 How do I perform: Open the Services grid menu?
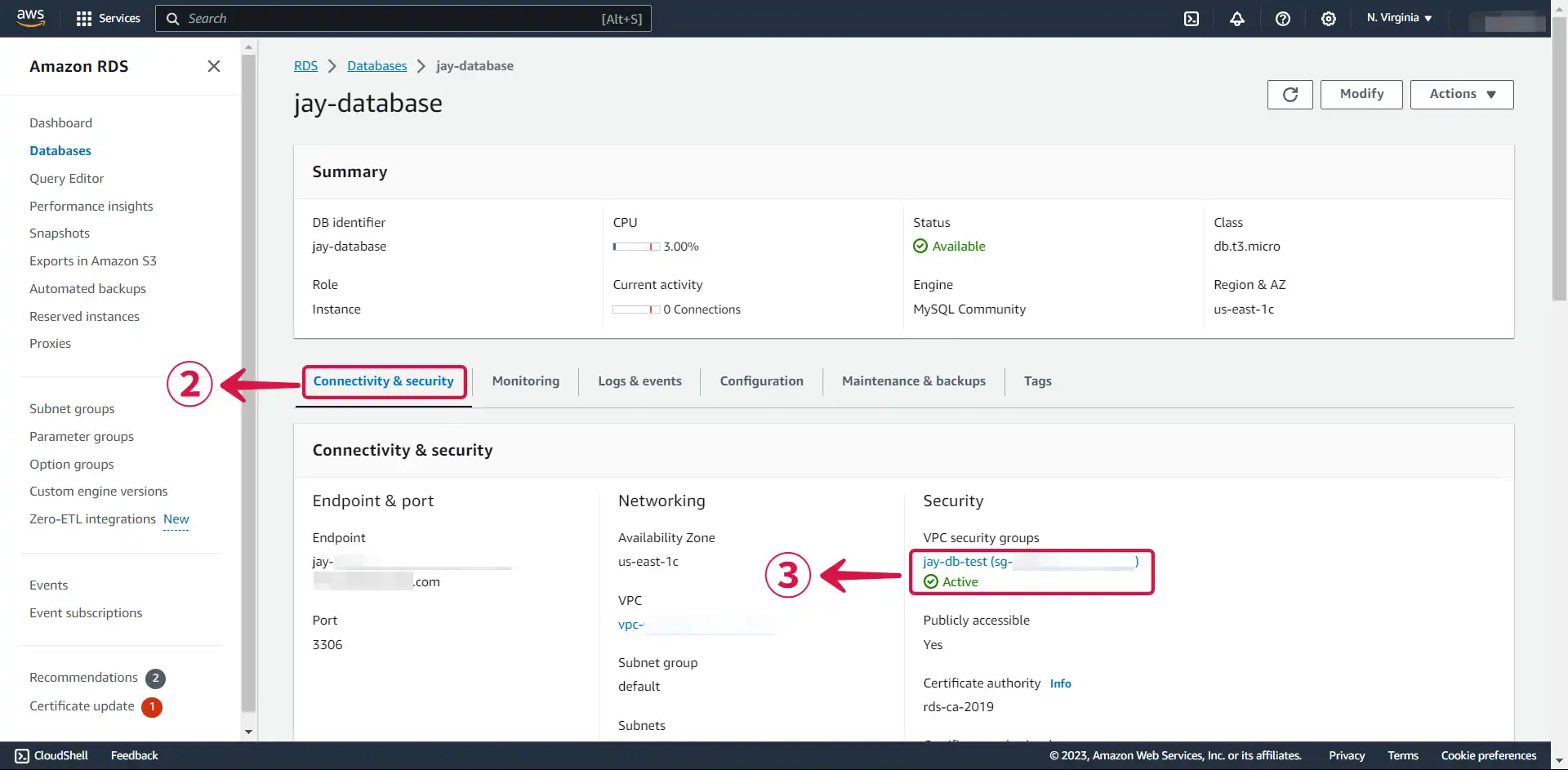tap(108, 18)
